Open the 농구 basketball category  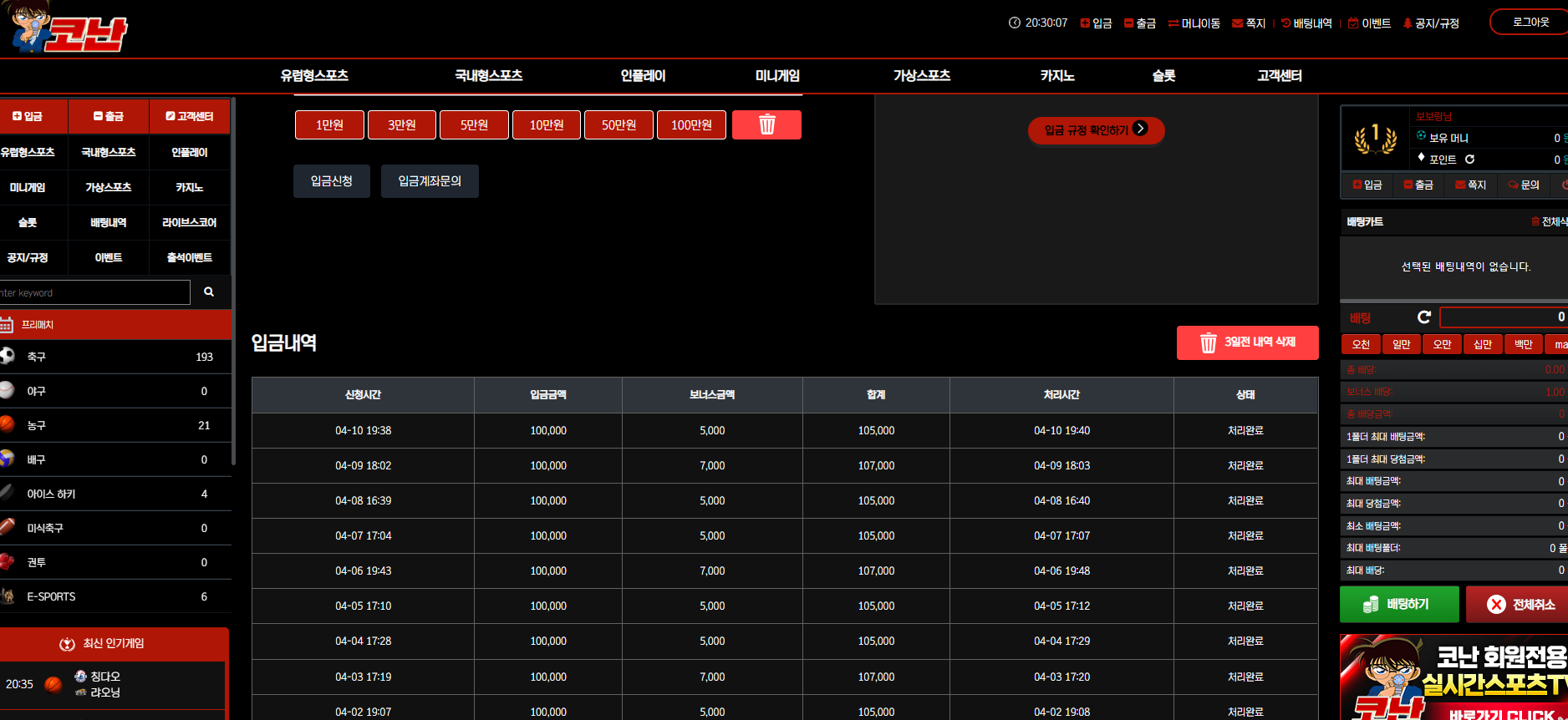115,425
